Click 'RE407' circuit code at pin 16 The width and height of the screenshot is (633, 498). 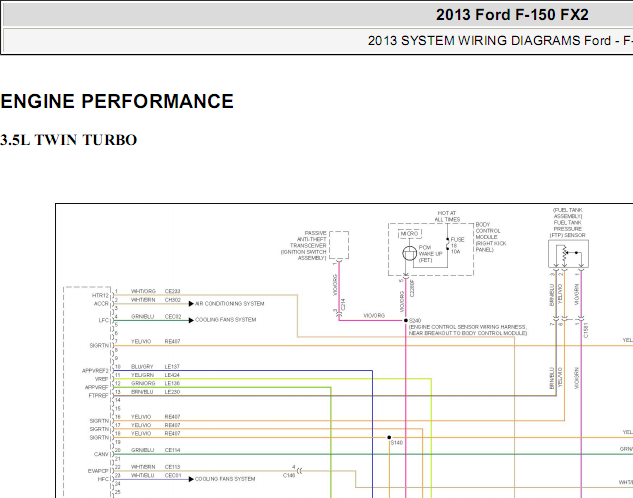[x=172, y=416]
